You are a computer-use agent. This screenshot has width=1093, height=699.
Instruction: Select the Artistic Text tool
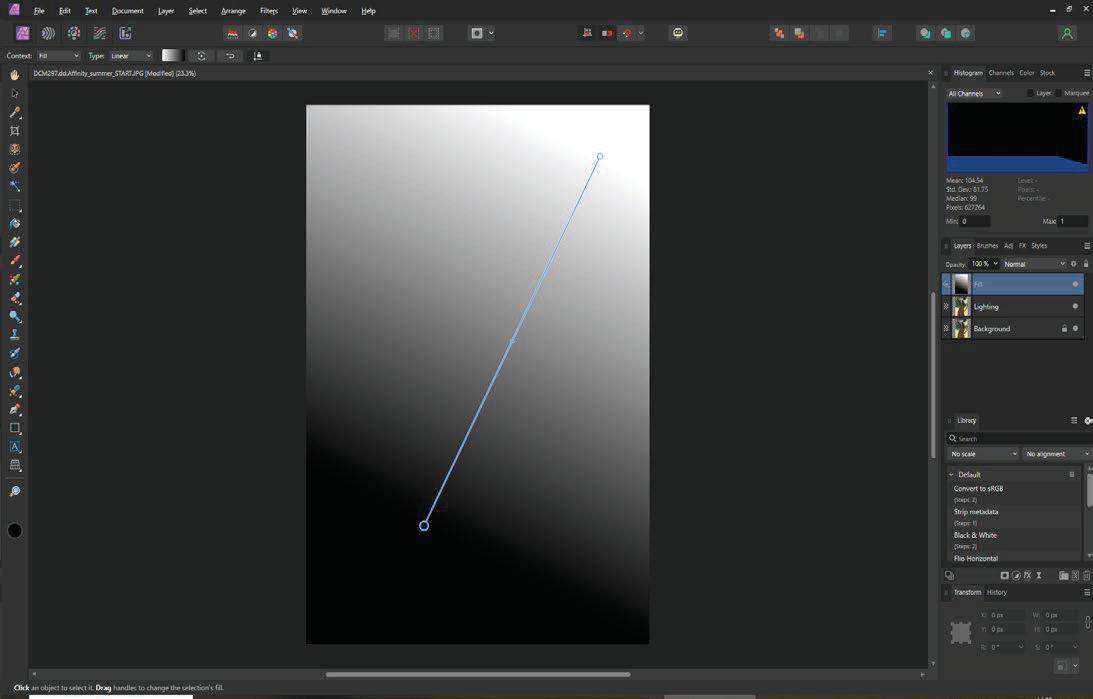(14, 448)
